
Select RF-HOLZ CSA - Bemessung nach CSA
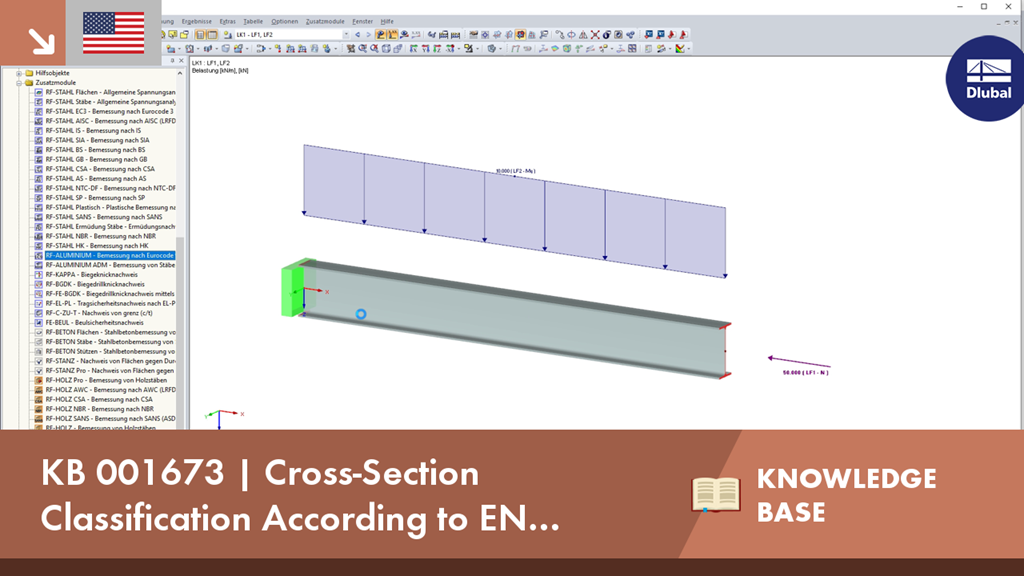pos(99,399)
